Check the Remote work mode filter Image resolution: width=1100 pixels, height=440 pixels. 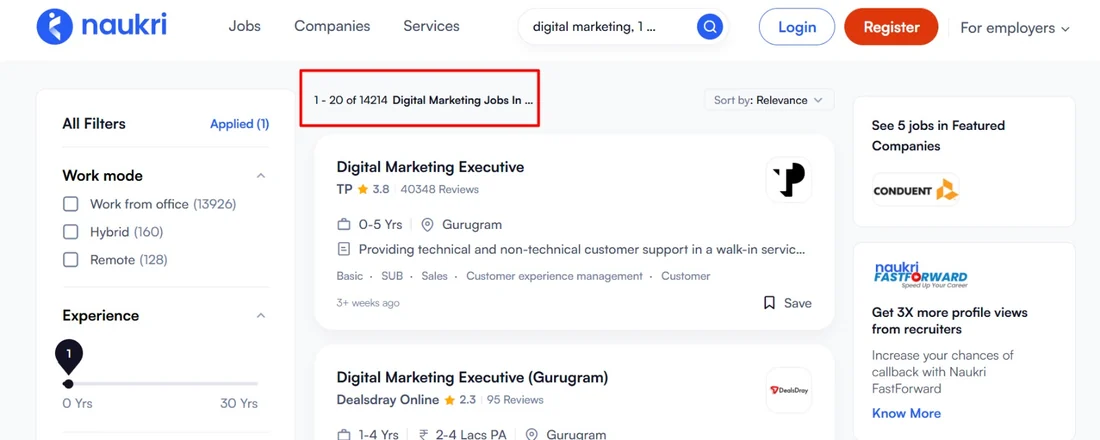71,260
